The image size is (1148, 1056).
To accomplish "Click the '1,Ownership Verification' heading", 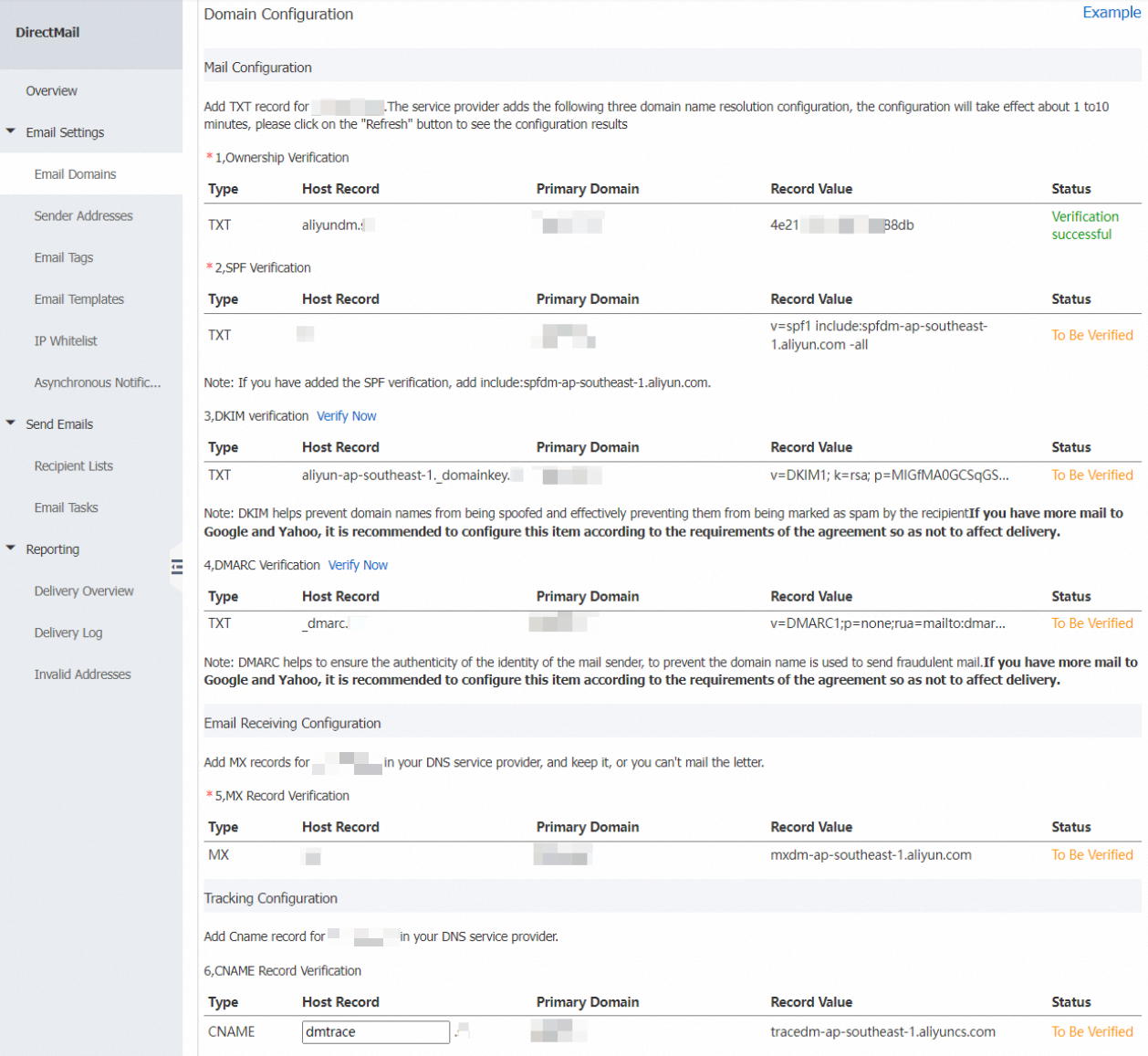I will click(281, 158).
